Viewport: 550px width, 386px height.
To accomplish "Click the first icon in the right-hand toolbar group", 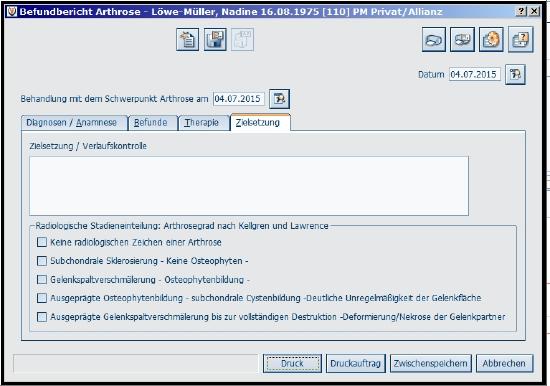I will 434,39.
